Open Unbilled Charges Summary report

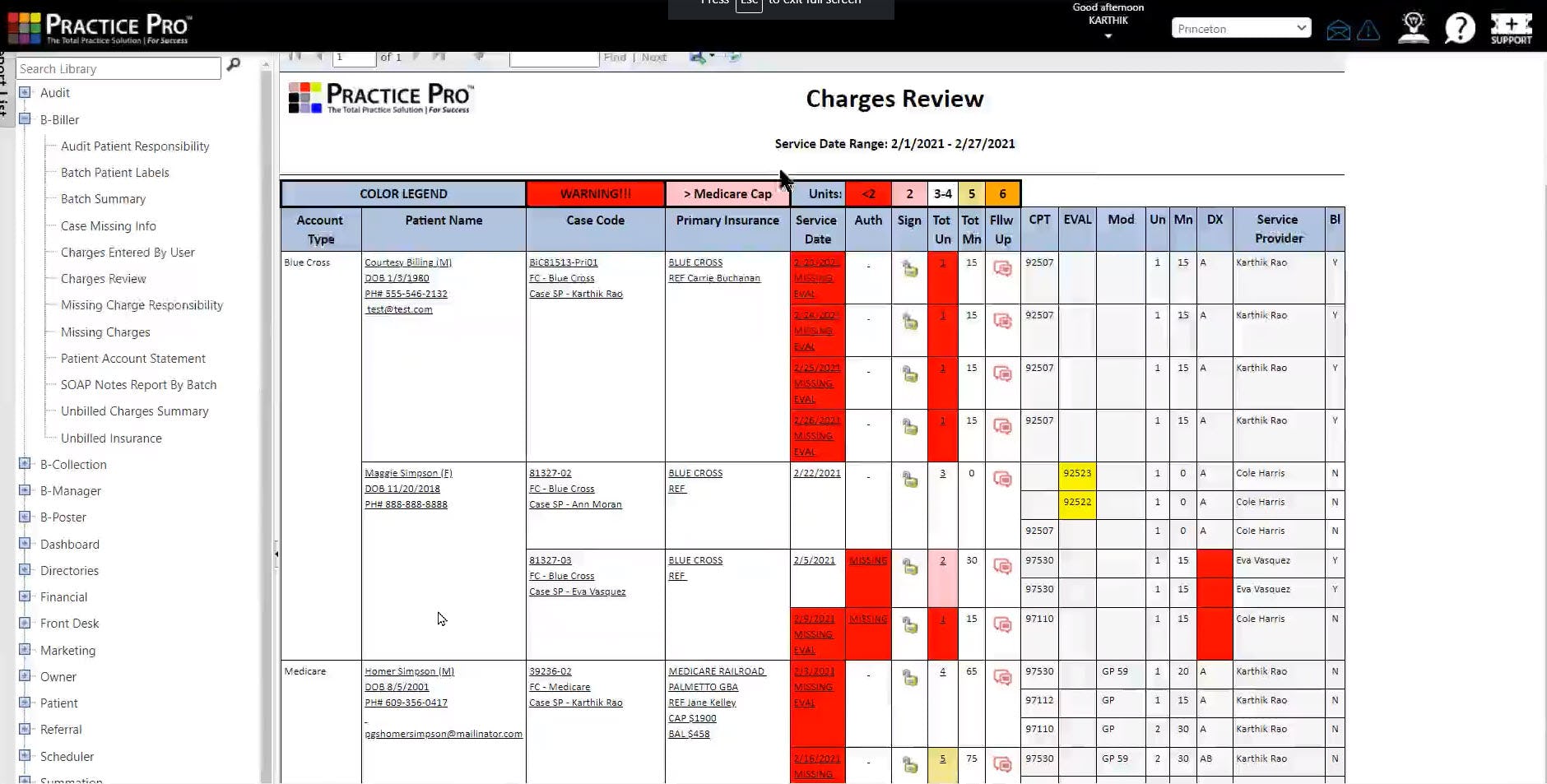click(135, 411)
